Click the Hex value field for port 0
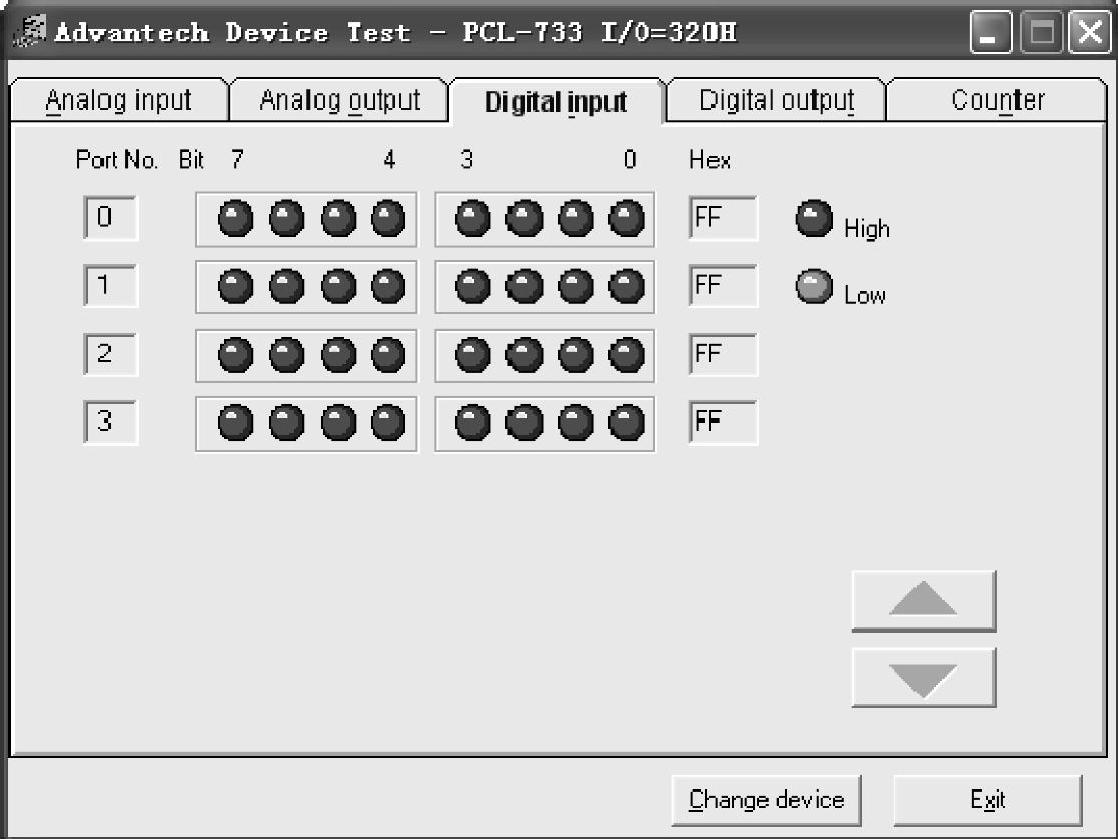 723,217
